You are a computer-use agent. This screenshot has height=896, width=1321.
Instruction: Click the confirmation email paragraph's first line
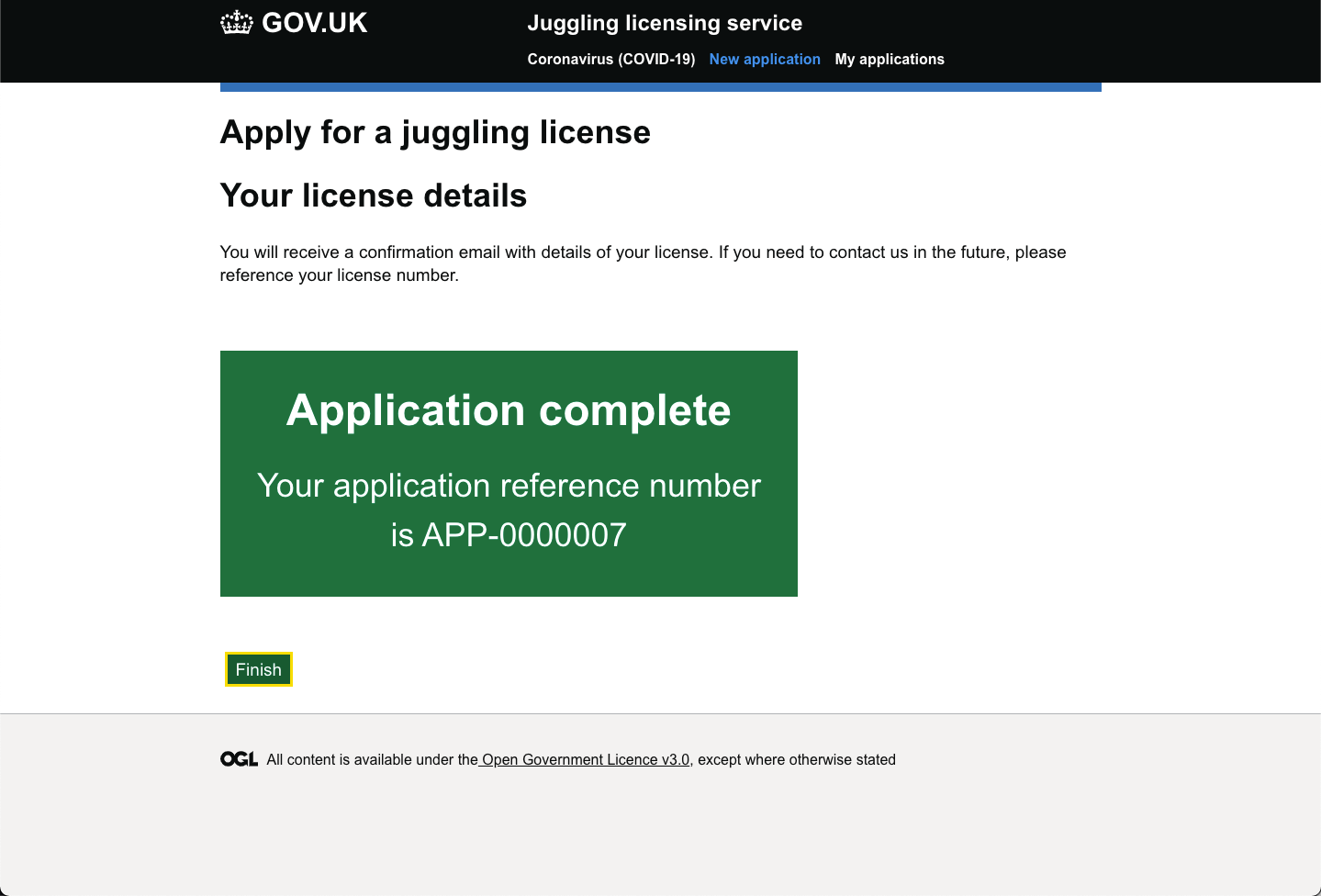[x=643, y=252]
